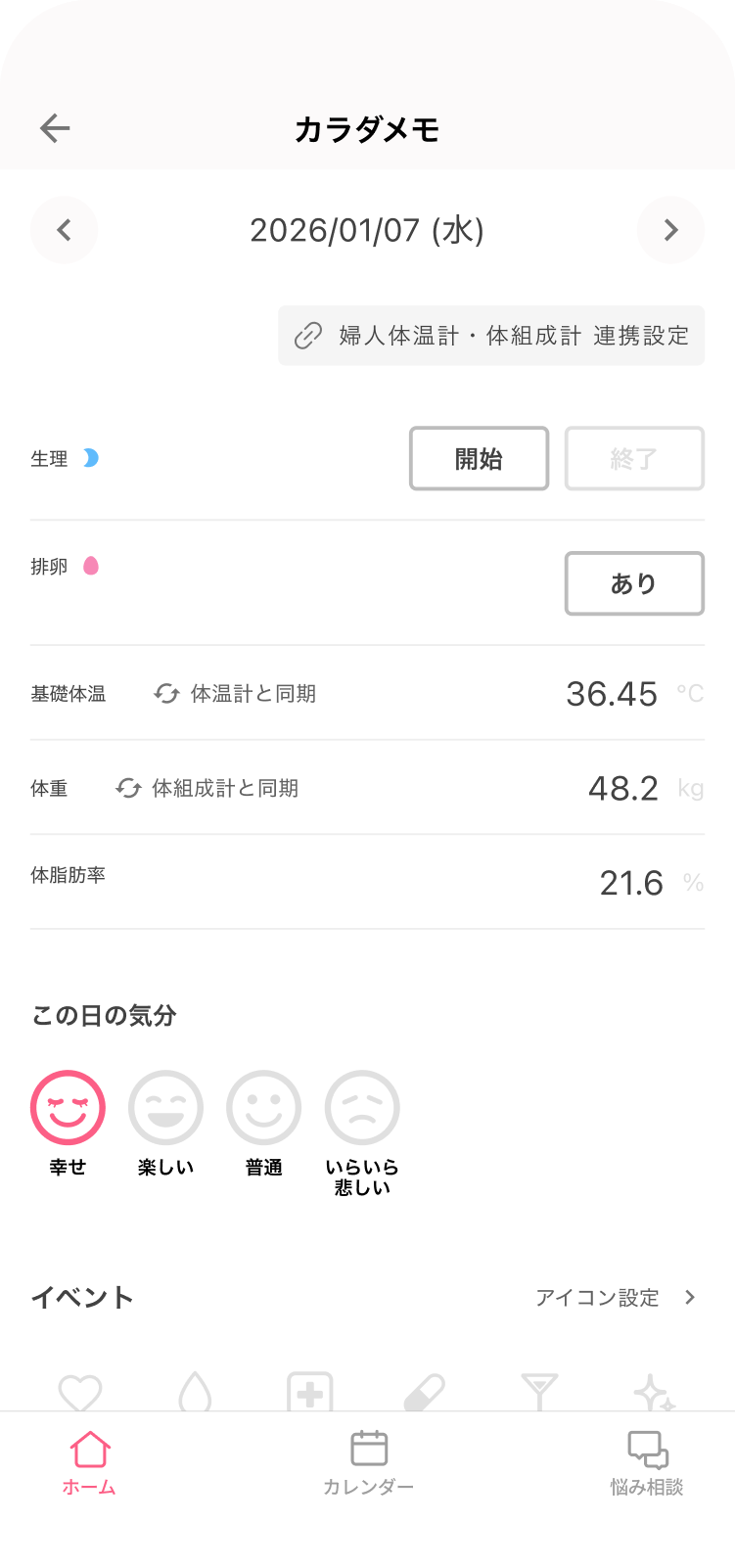Open アイコン設定 icon settings

(x=616, y=1298)
